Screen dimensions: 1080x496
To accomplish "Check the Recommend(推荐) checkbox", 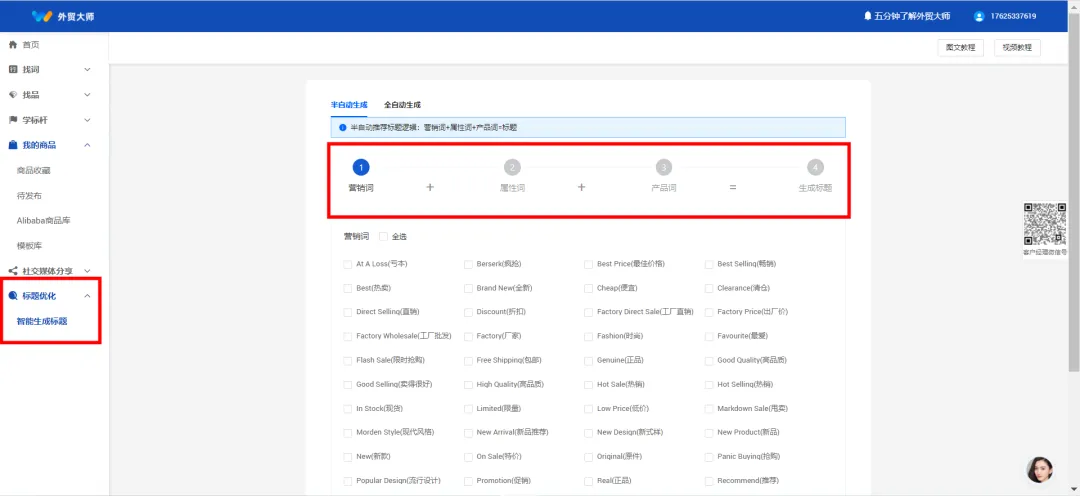I will click(x=709, y=481).
